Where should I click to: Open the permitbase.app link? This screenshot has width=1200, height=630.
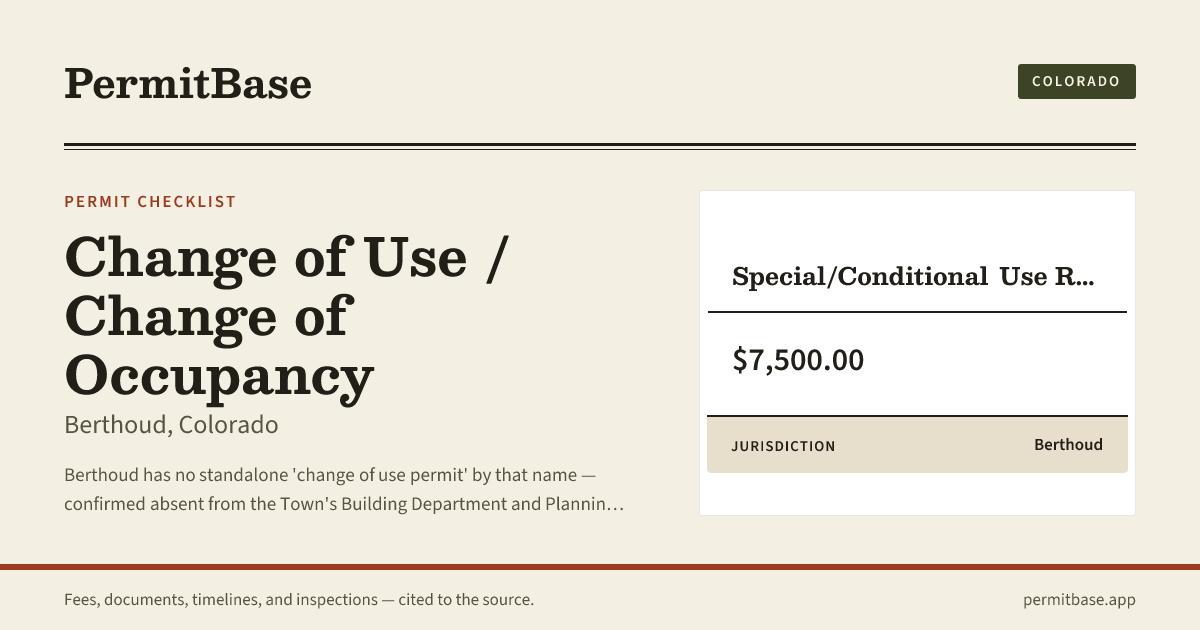tap(1079, 600)
